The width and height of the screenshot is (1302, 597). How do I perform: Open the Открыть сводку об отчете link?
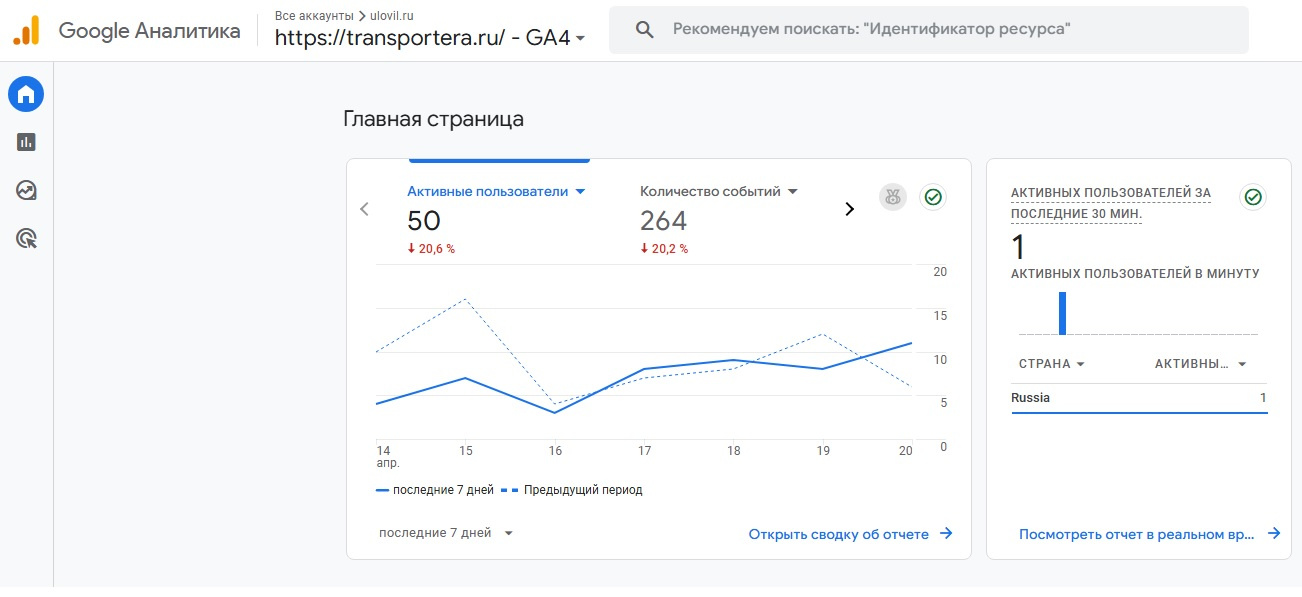(x=850, y=534)
